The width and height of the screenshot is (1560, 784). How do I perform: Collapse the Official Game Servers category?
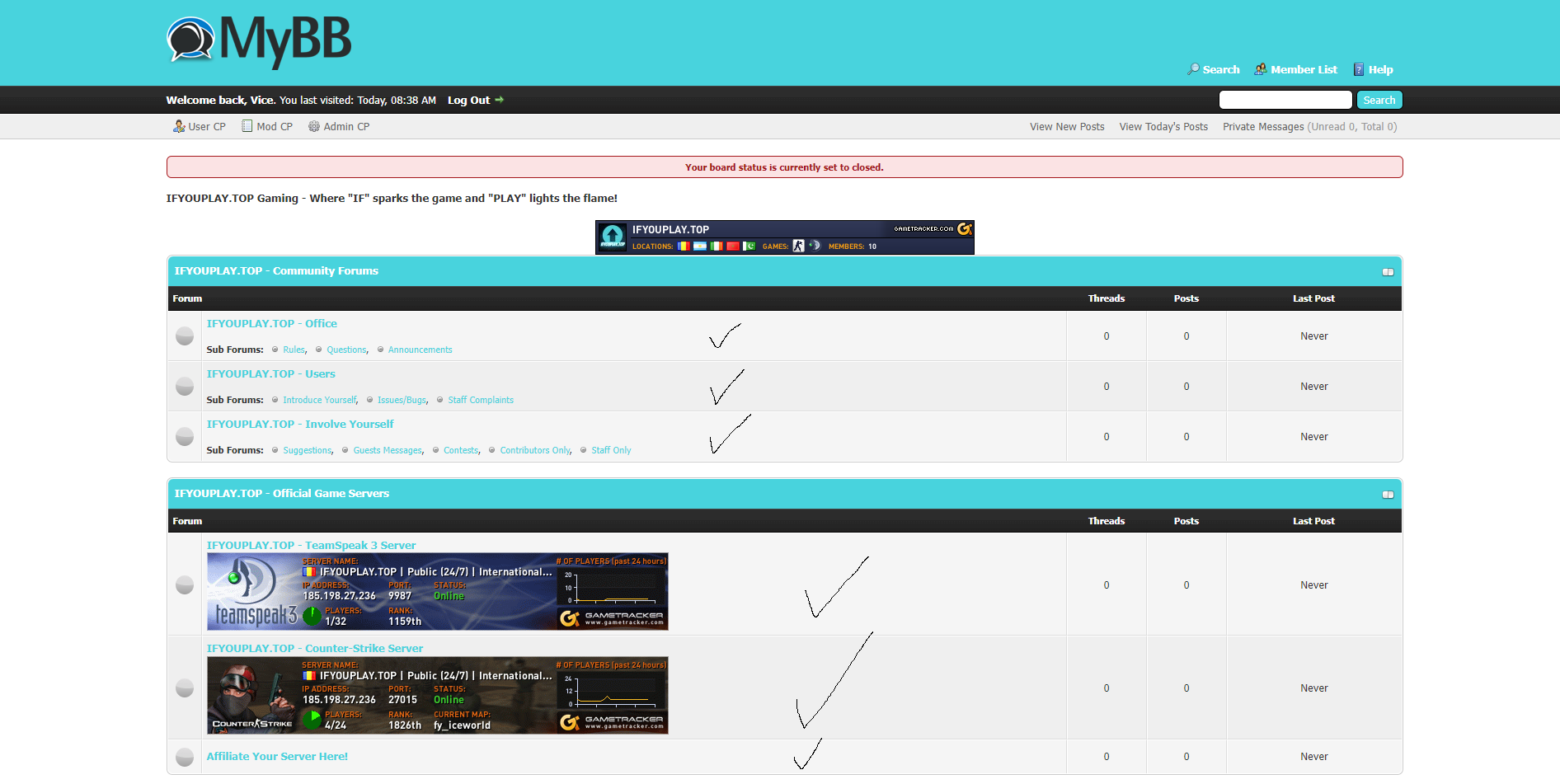(1388, 495)
